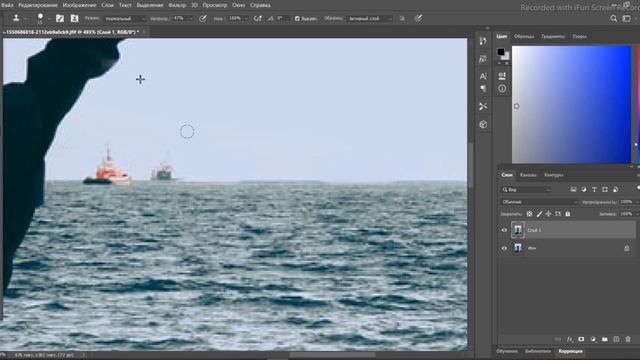Lock position move icon
Image resolution: width=640 pixels, height=360 pixels.
tap(548, 214)
